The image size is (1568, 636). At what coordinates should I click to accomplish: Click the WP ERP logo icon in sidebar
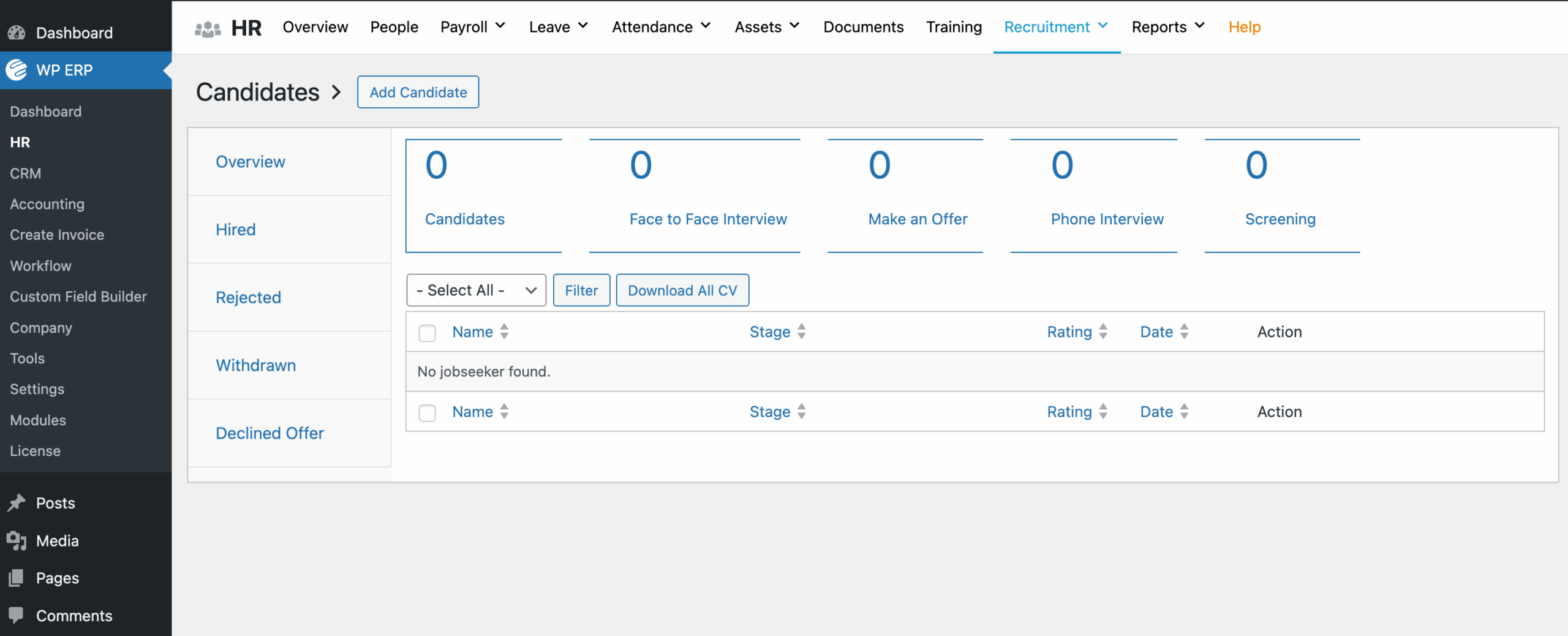[16, 70]
